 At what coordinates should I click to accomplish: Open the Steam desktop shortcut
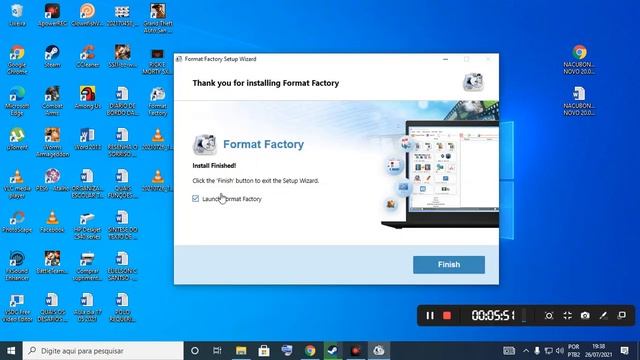pos(52,57)
